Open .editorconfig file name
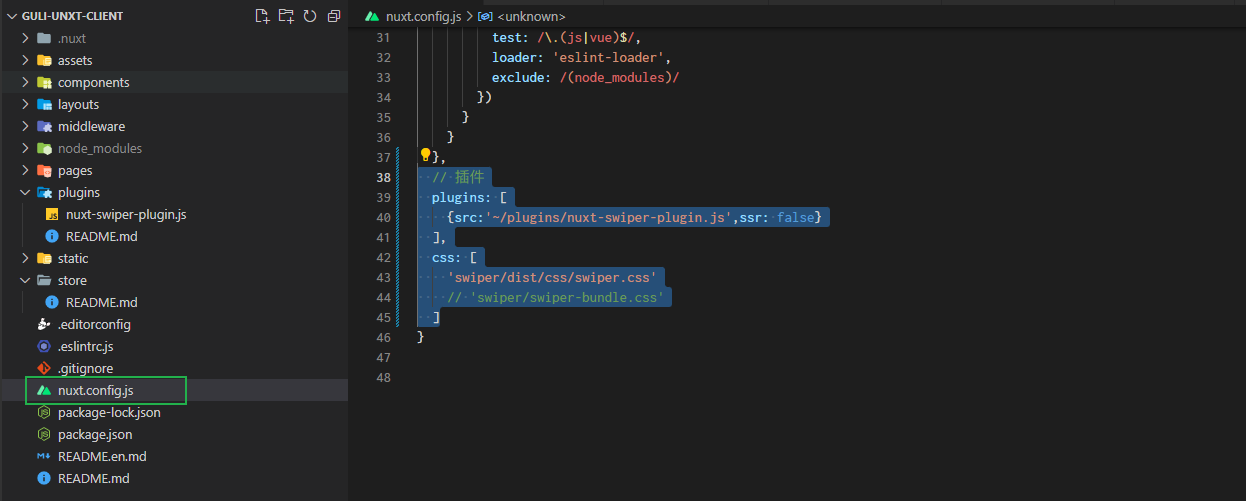The image size is (1246, 501). click(x=94, y=324)
